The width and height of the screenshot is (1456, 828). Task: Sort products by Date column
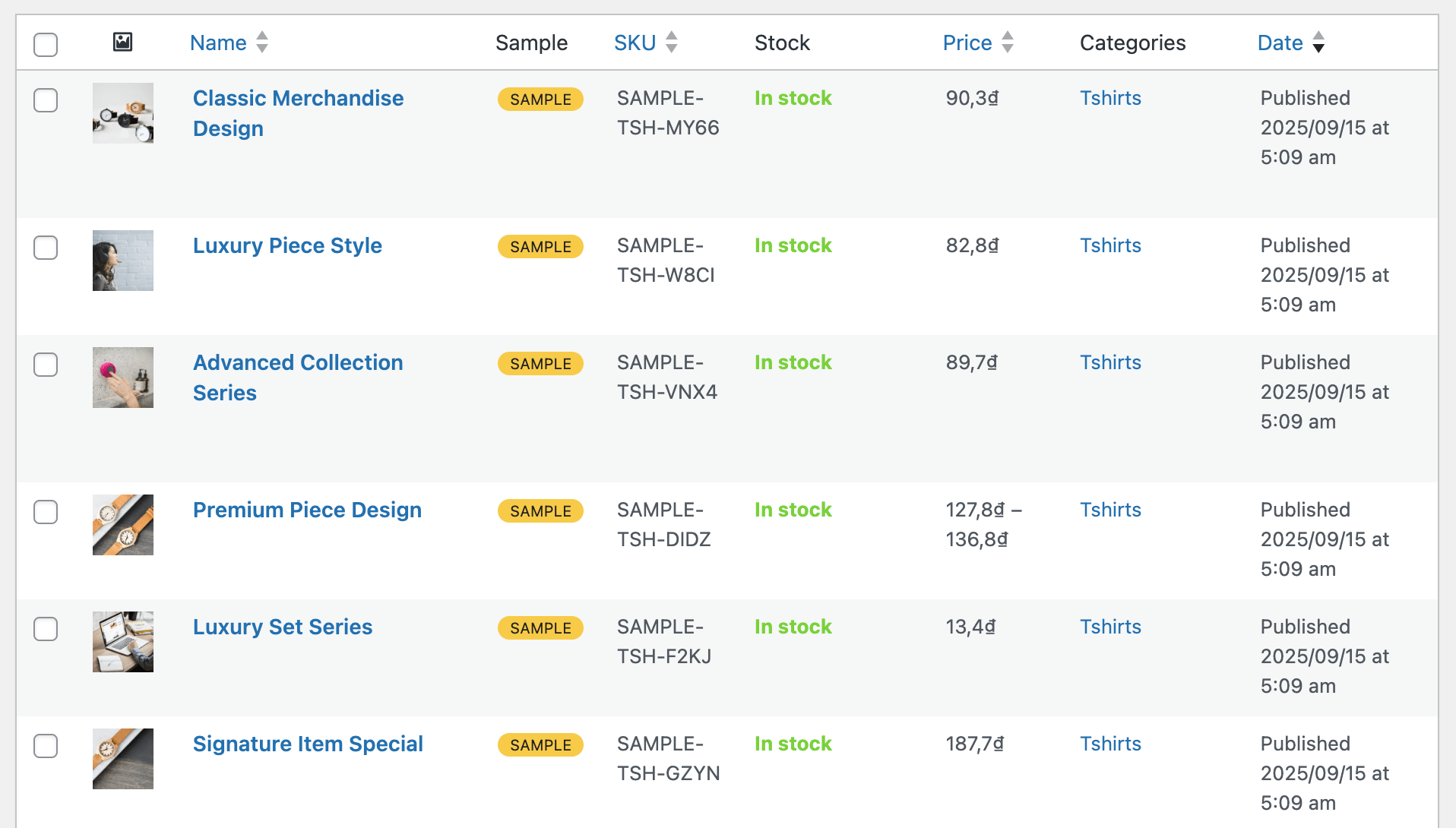(x=1280, y=43)
